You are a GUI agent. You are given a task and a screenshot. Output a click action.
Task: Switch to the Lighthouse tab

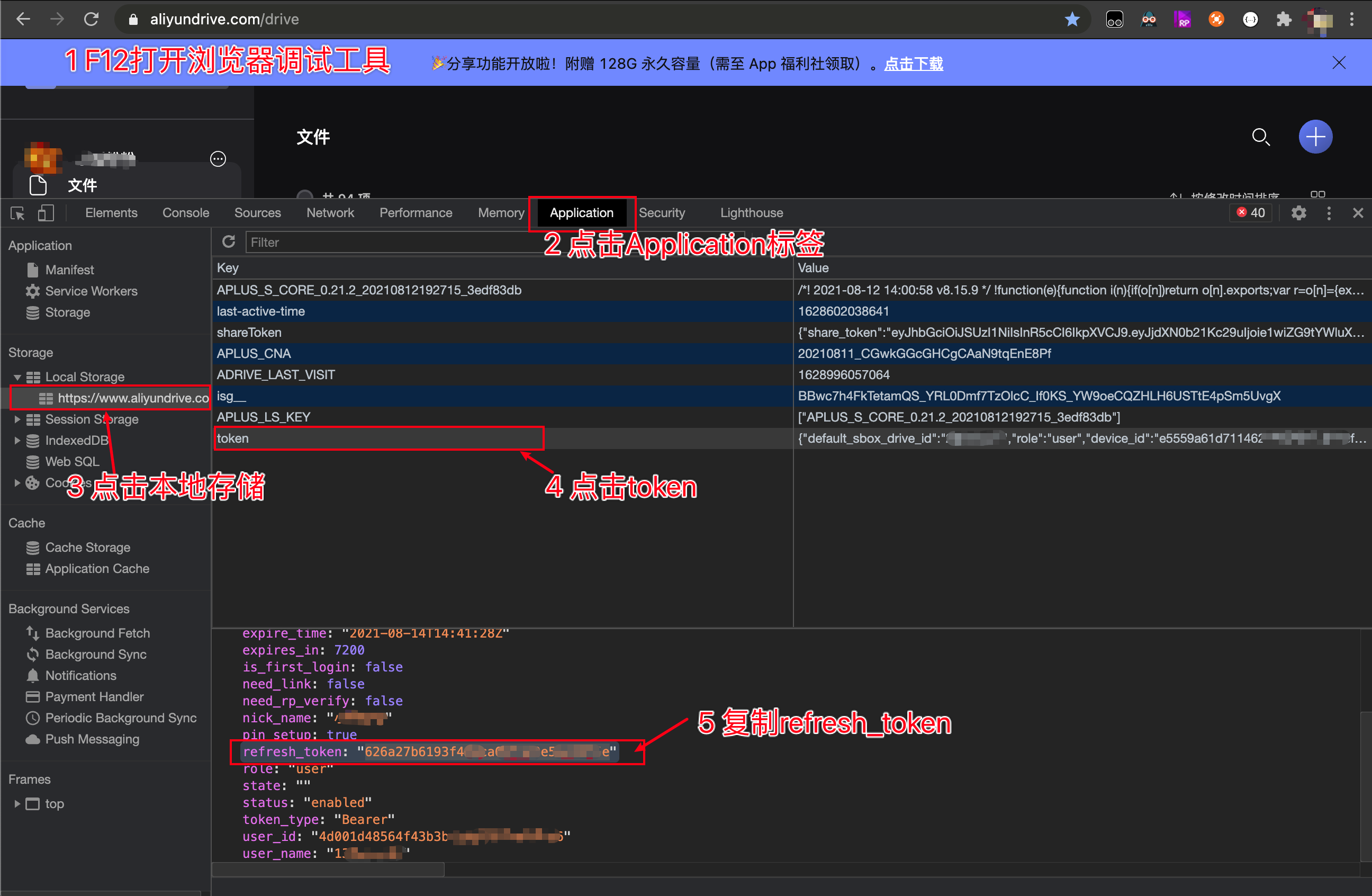(x=751, y=213)
